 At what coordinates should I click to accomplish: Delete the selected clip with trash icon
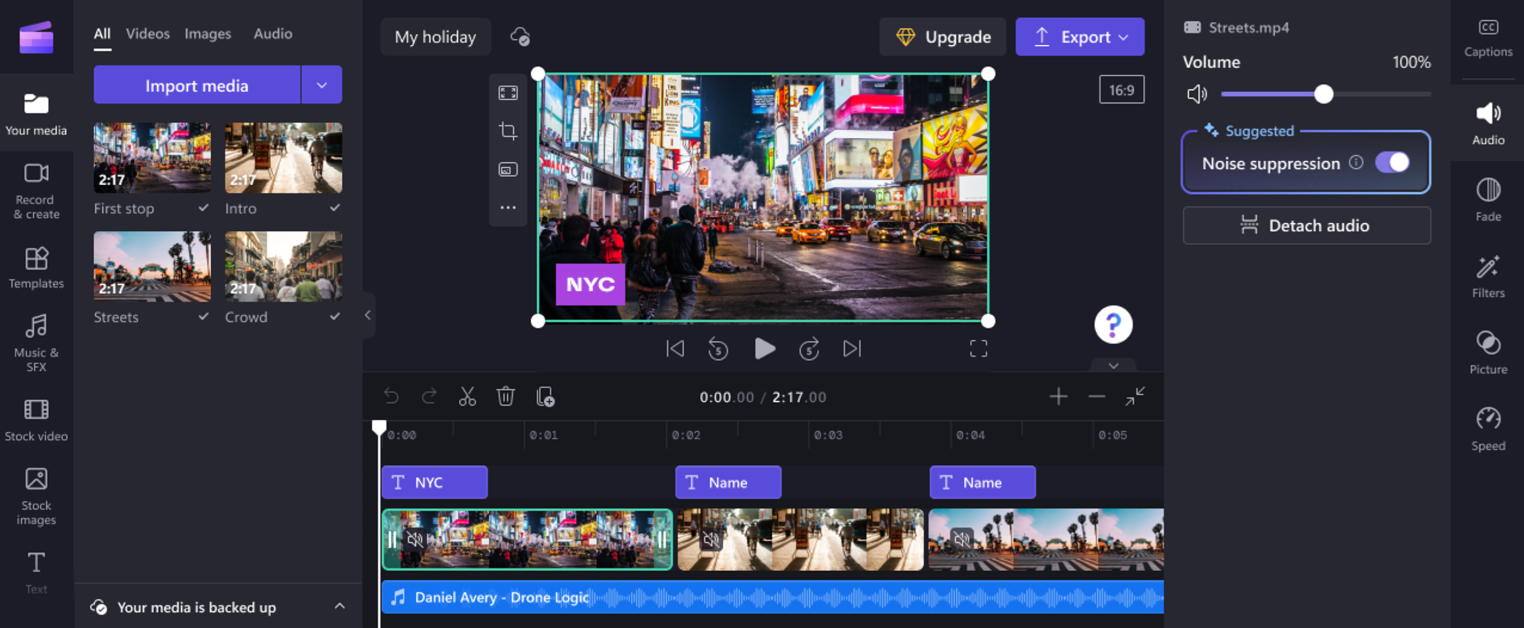pos(506,397)
